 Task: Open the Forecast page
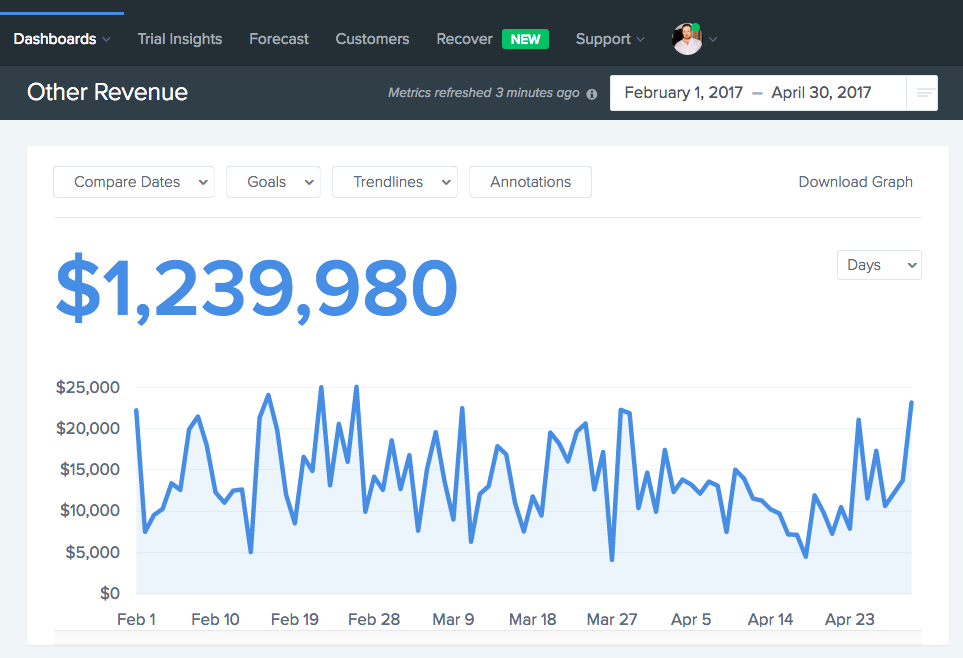[279, 39]
